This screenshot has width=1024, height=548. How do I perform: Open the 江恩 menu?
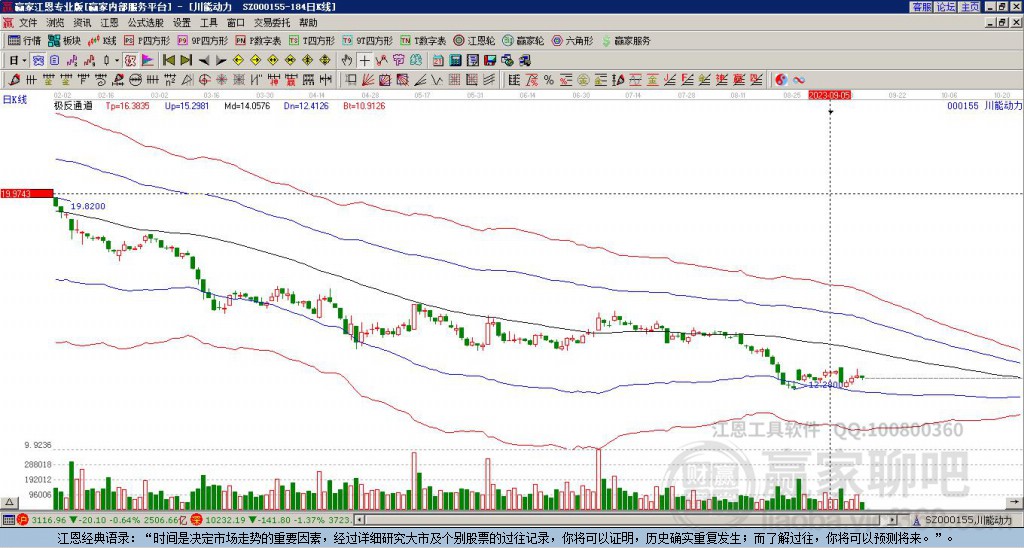coord(110,23)
